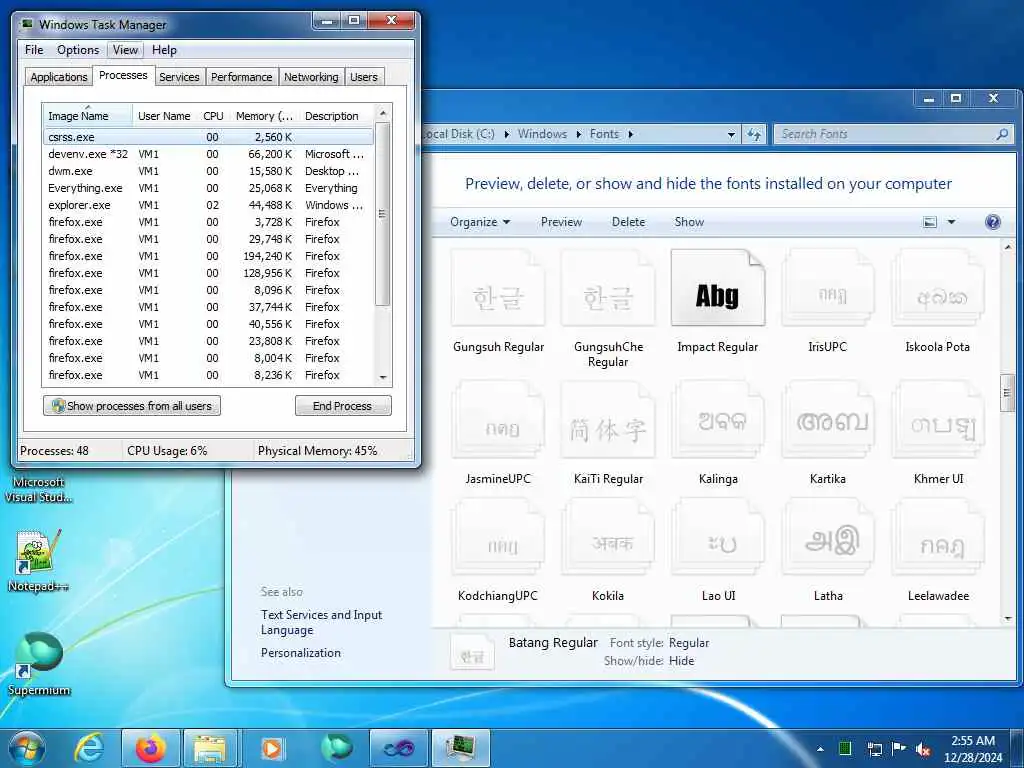Open the View menu in Task Manager
The height and width of the screenshot is (768, 1024).
[125, 50]
